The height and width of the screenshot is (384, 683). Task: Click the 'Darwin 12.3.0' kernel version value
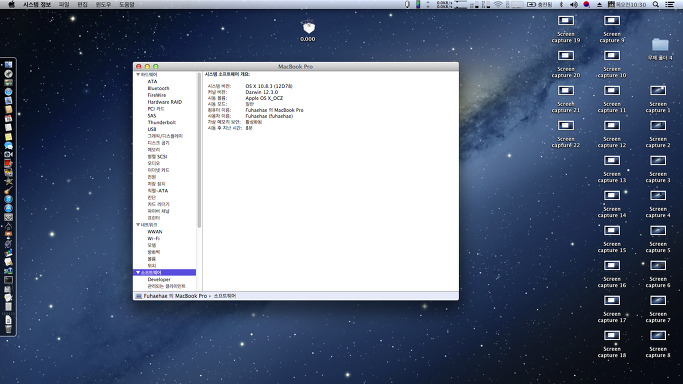pyautogui.click(x=261, y=92)
